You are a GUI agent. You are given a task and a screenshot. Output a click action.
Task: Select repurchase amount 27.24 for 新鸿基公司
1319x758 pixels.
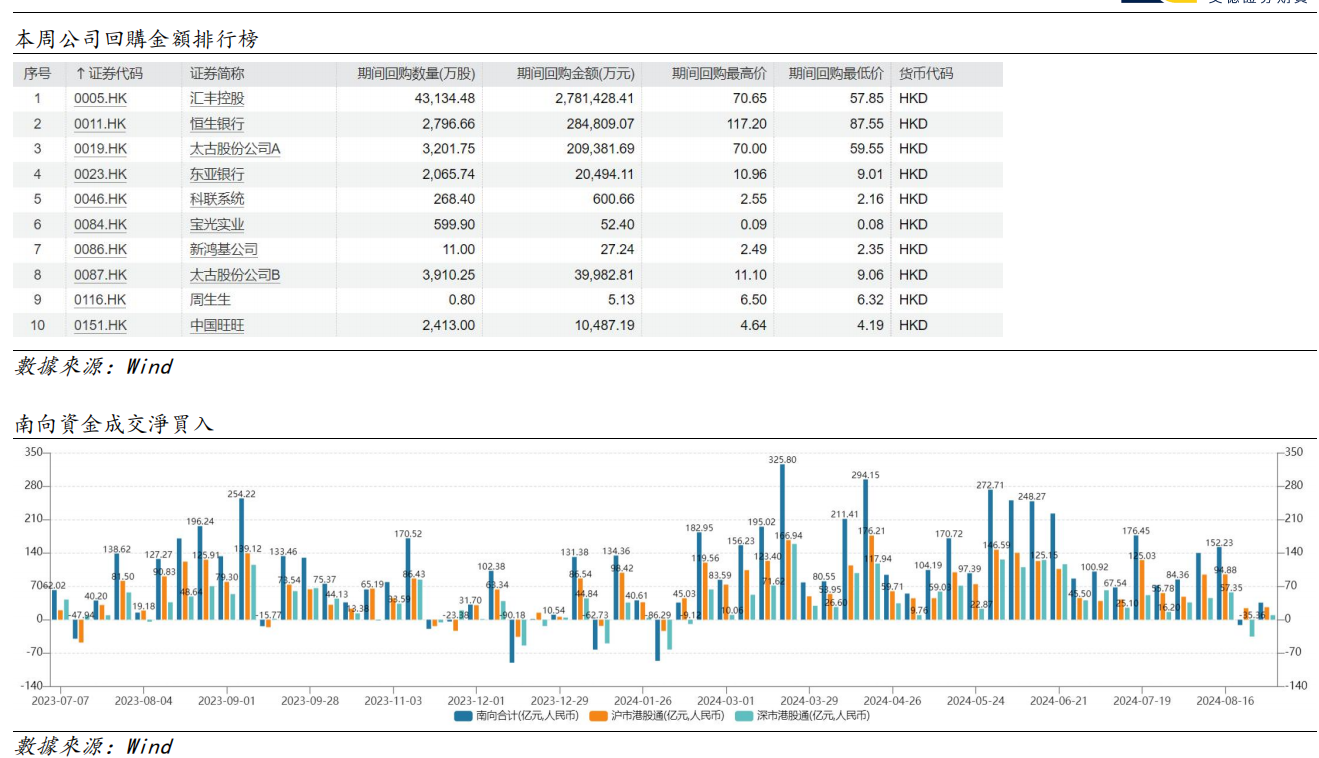pyautogui.click(x=617, y=250)
